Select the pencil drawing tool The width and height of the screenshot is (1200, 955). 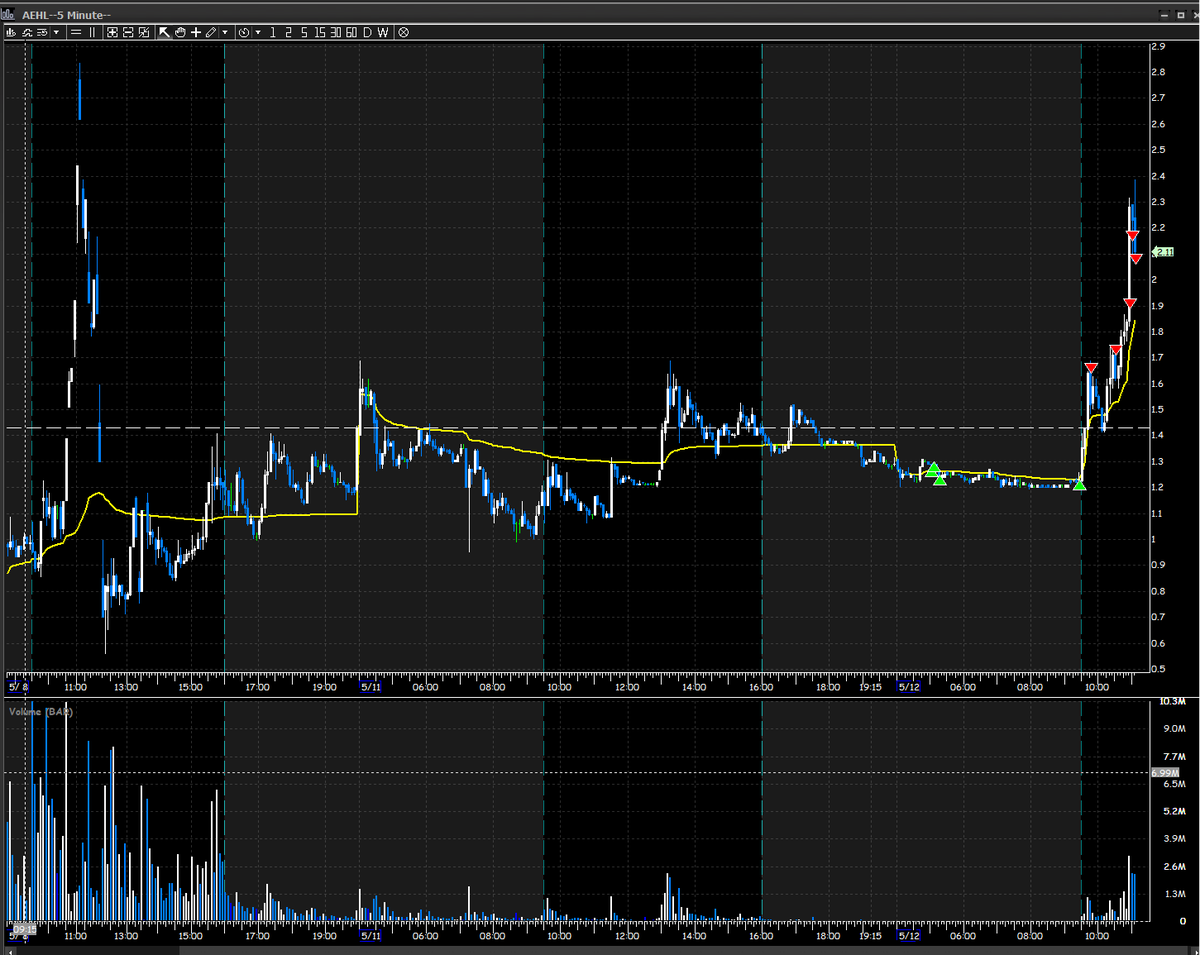(210, 32)
